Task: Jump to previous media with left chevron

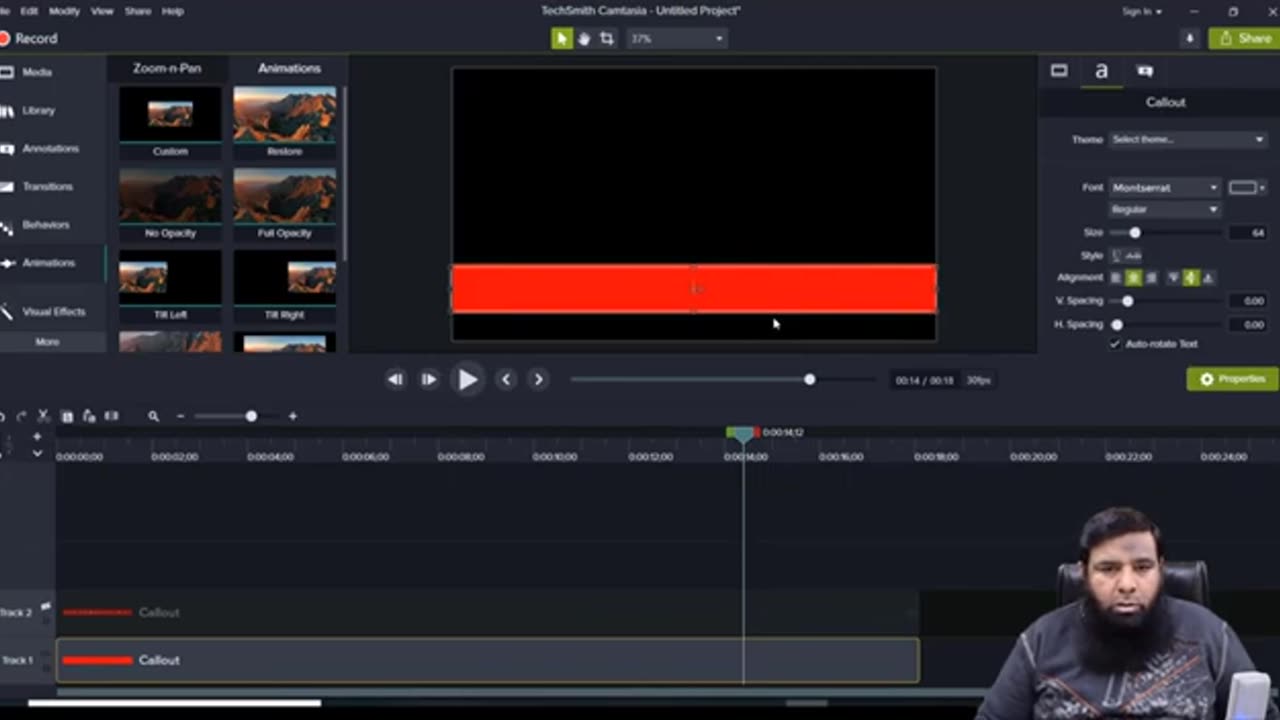Action: click(506, 379)
